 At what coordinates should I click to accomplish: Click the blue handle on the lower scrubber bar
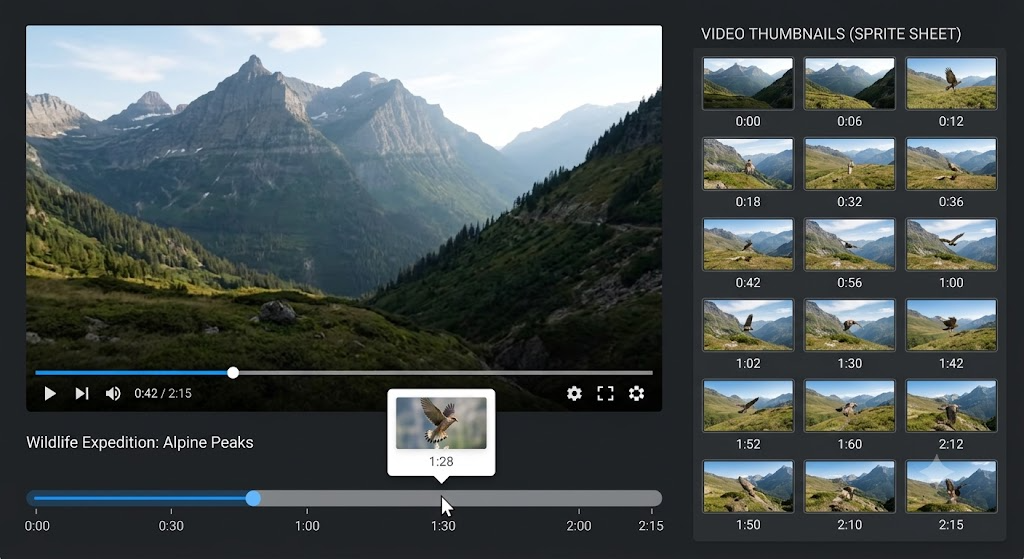click(253, 498)
